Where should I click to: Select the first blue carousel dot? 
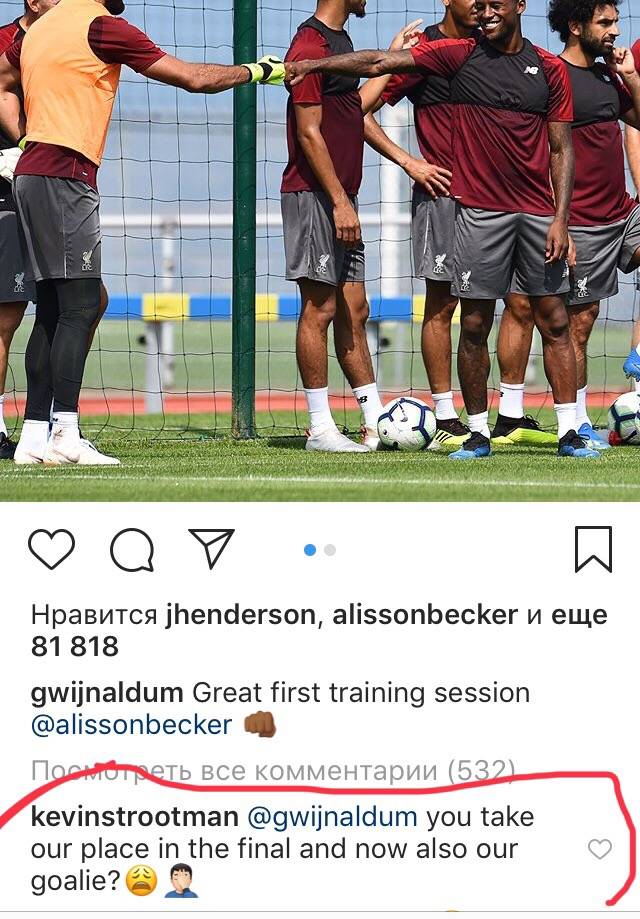click(310, 550)
